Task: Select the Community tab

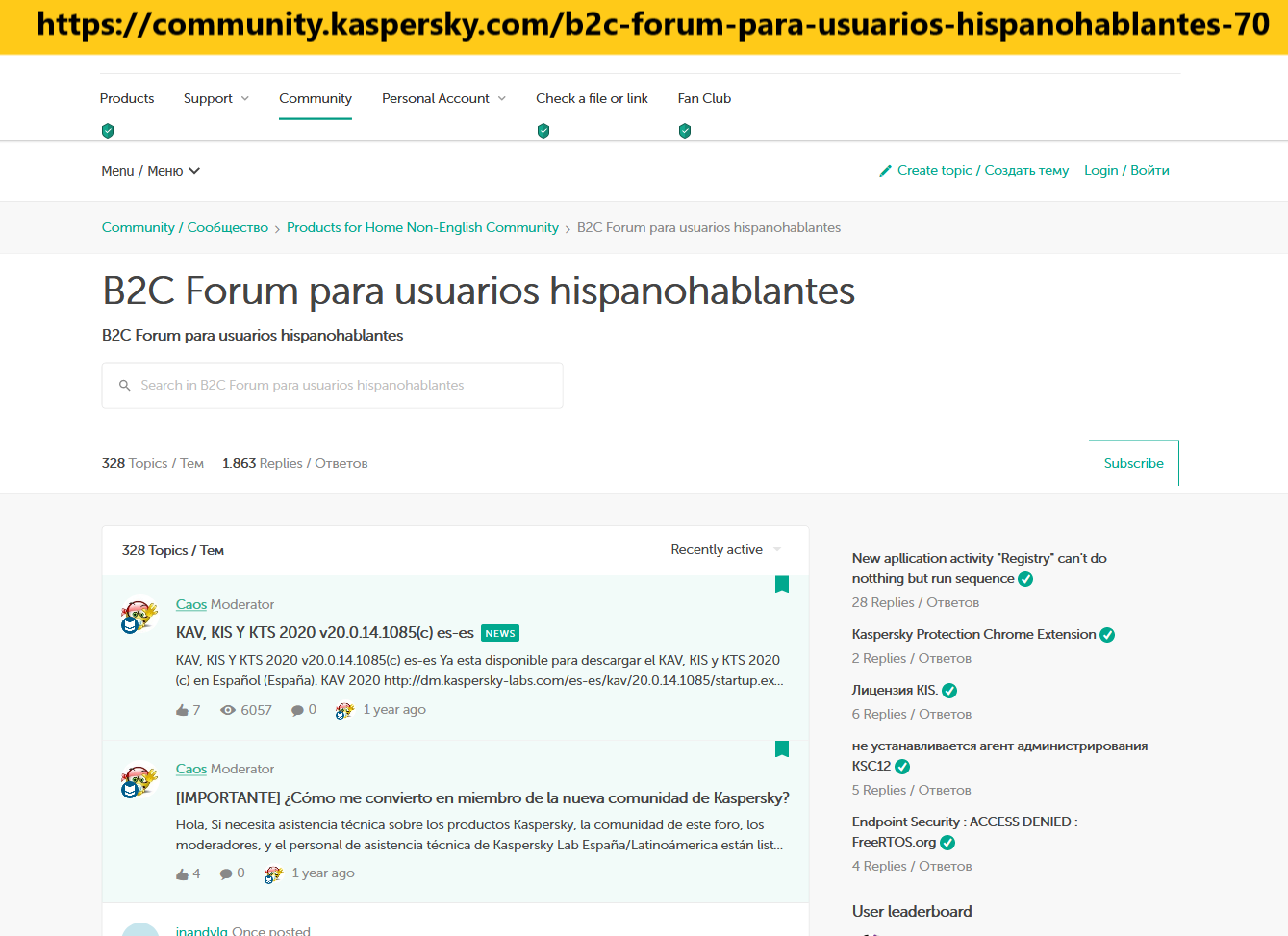Action: (316, 98)
